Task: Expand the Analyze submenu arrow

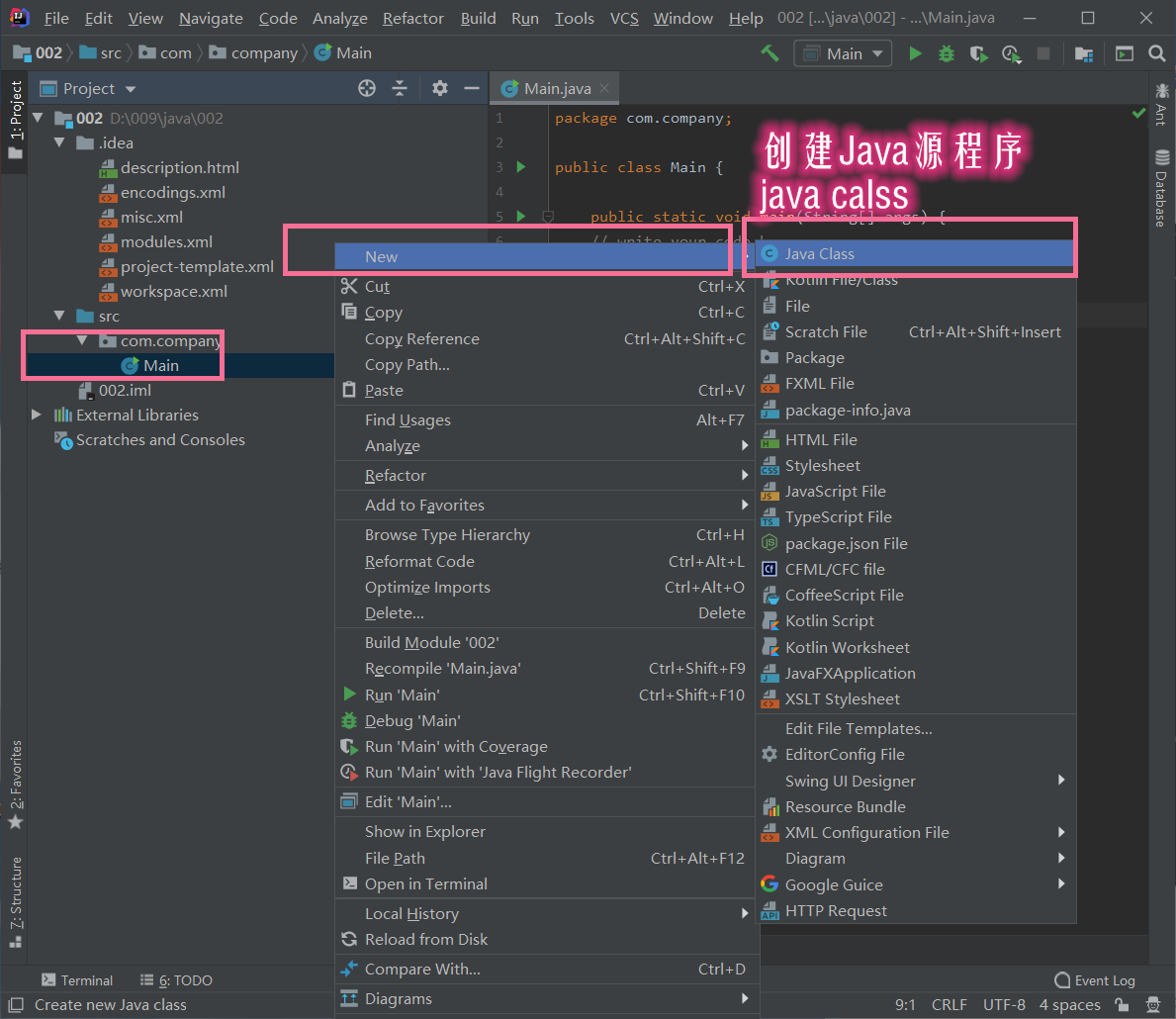Action: click(x=745, y=446)
